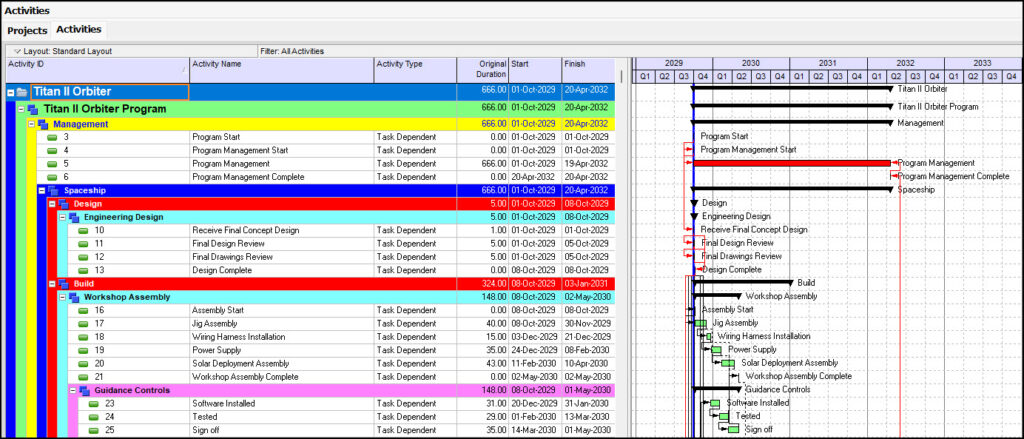Click the green activity icon for ID 21
The width and height of the screenshot is (1024, 439).
coord(84,377)
